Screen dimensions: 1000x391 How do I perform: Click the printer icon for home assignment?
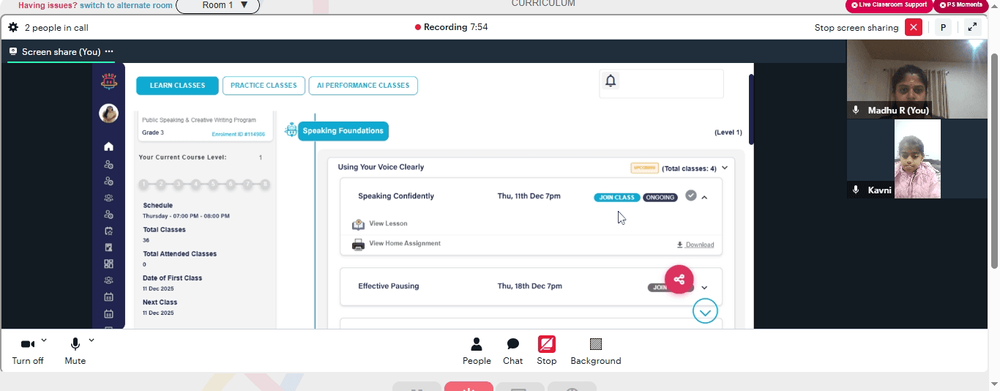pos(358,244)
